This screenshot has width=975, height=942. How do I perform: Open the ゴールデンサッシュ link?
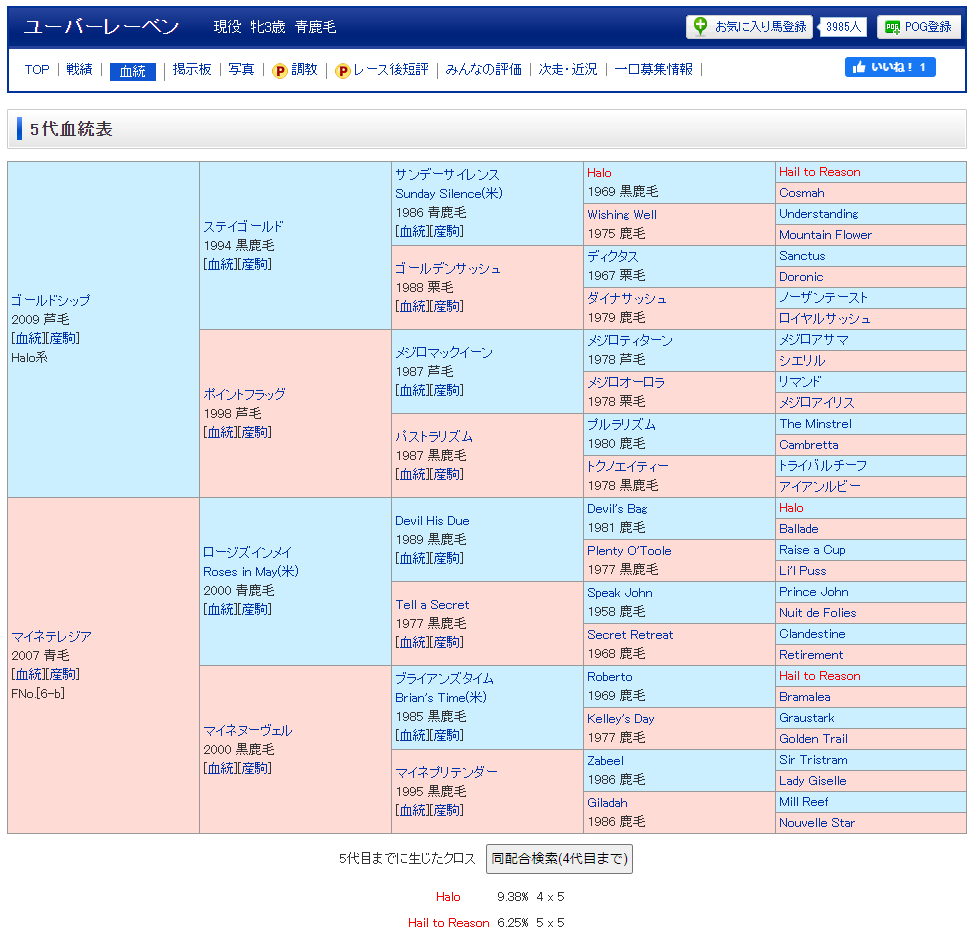(x=448, y=269)
